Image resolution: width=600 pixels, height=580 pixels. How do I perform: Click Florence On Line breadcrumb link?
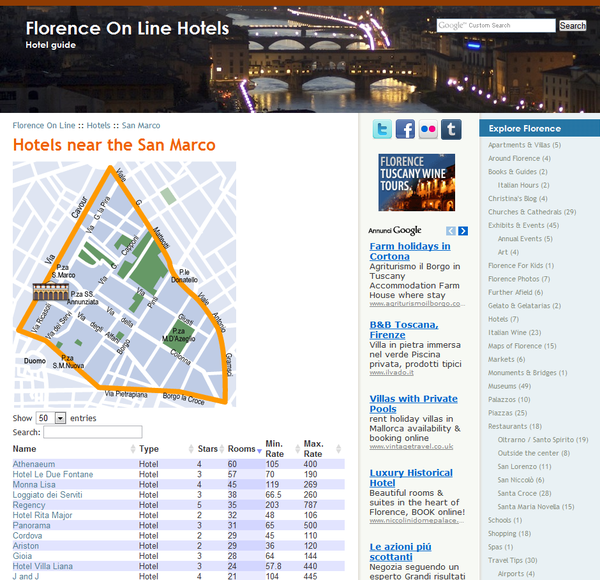(x=44, y=125)
